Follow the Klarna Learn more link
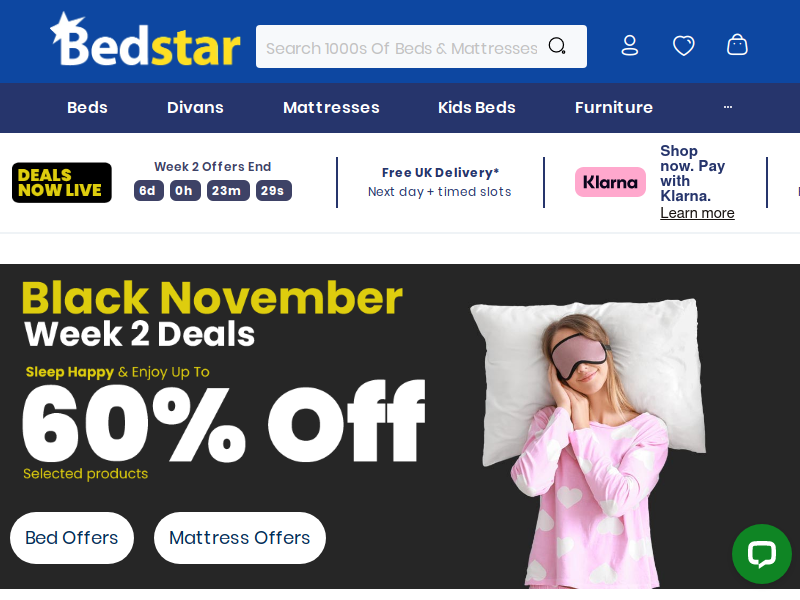 click(697, 213)
